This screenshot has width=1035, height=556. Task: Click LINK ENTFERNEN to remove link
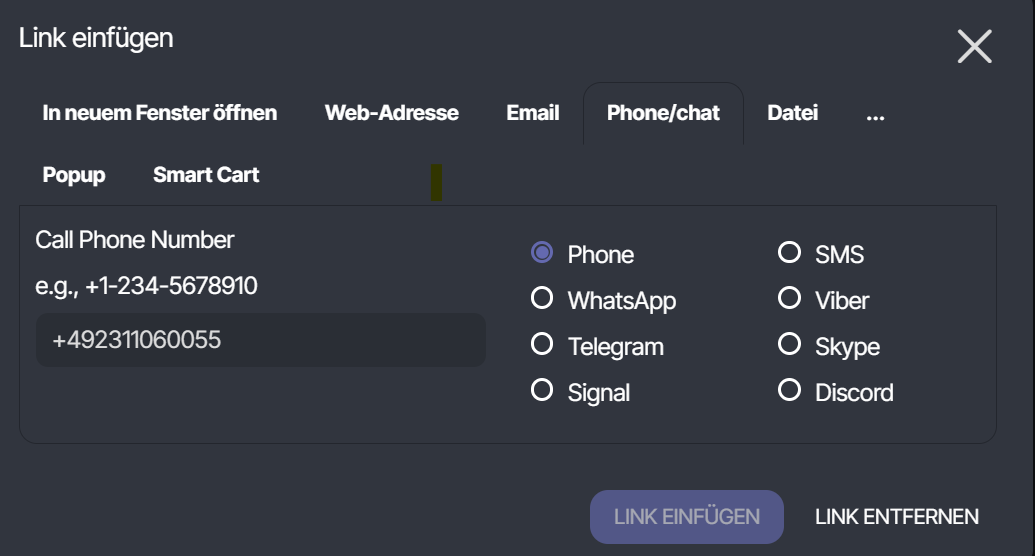tap(896, 517)
